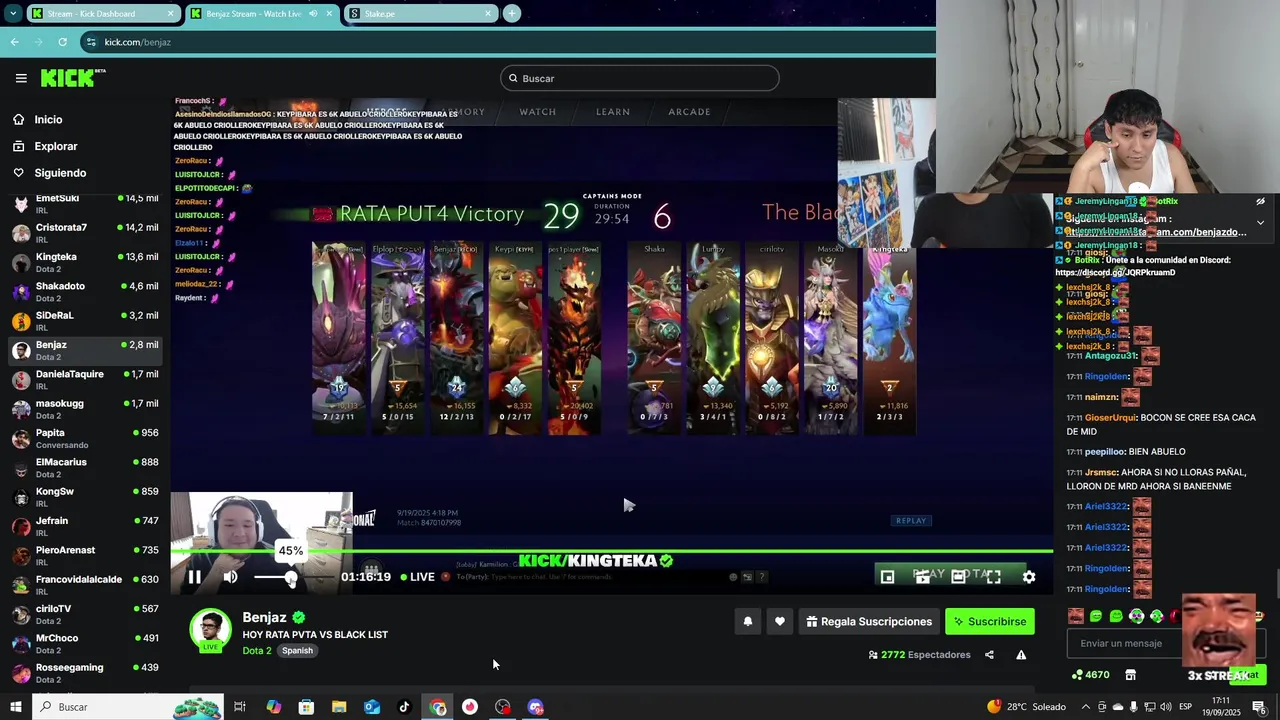Viewport: 1280px width, 720px height.
Task: Open a new browser tab
Action: pos(512,13)
